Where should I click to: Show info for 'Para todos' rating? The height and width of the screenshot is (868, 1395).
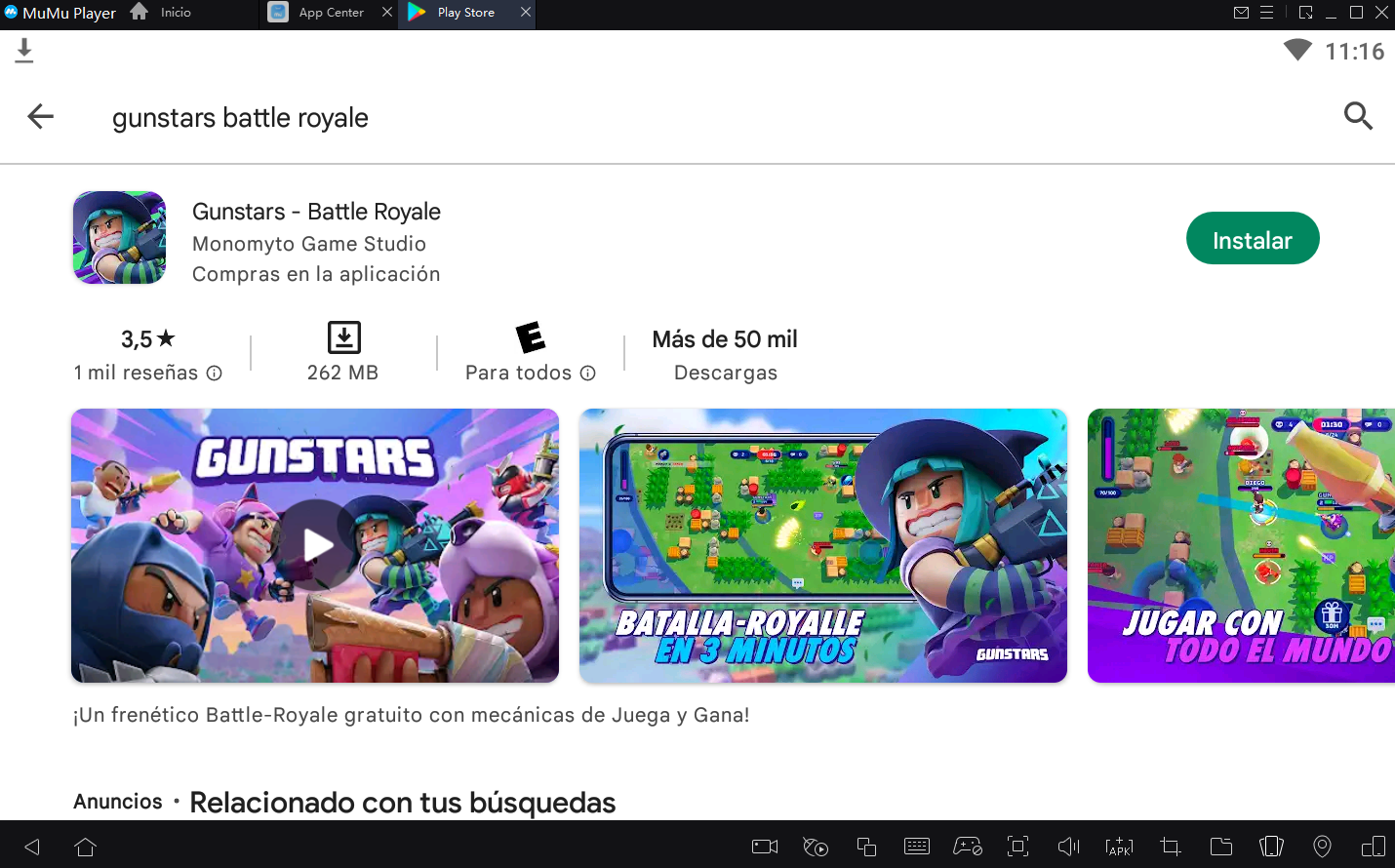click(588, 374)
